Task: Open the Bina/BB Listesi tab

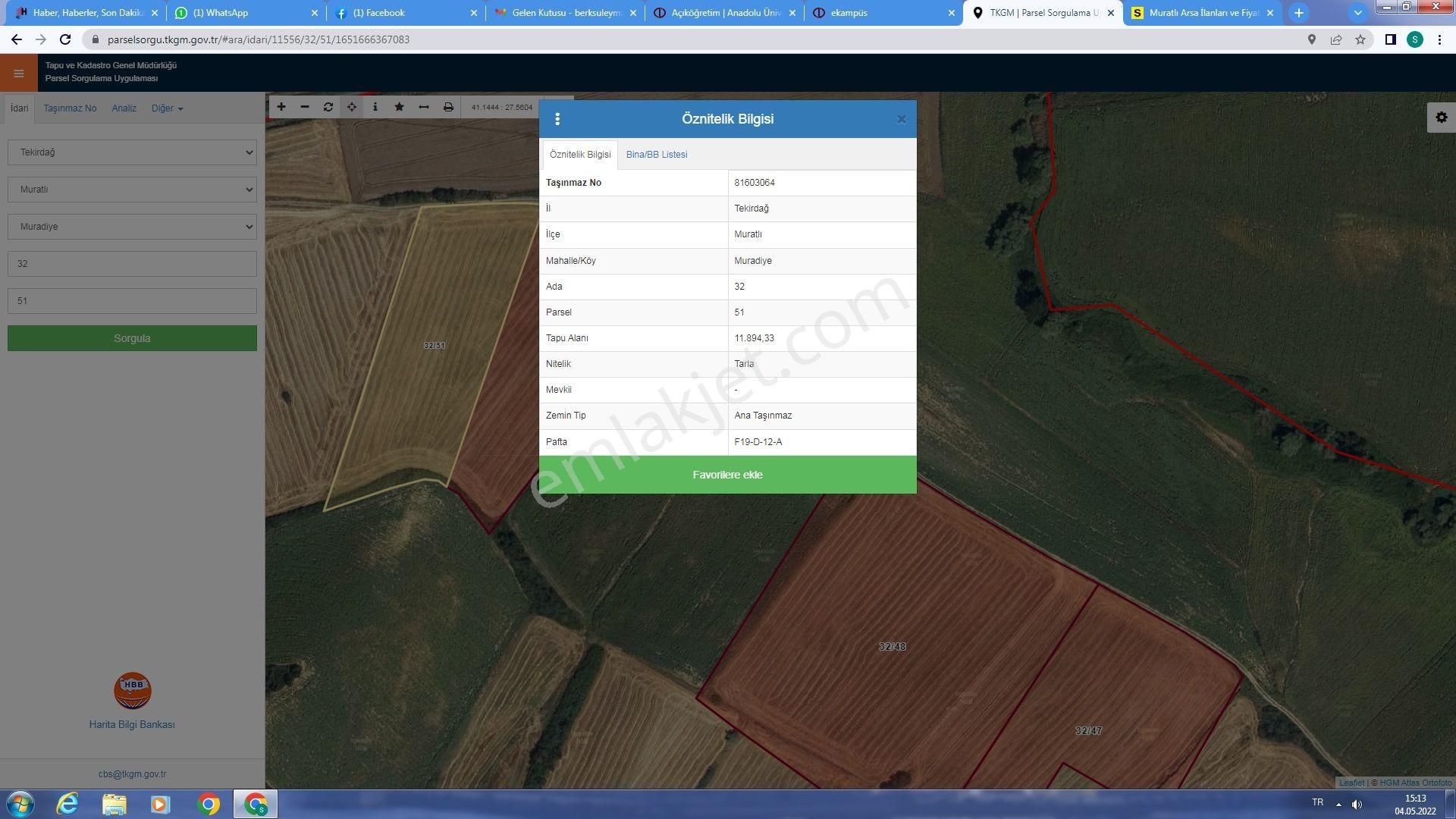Action: 657,155
